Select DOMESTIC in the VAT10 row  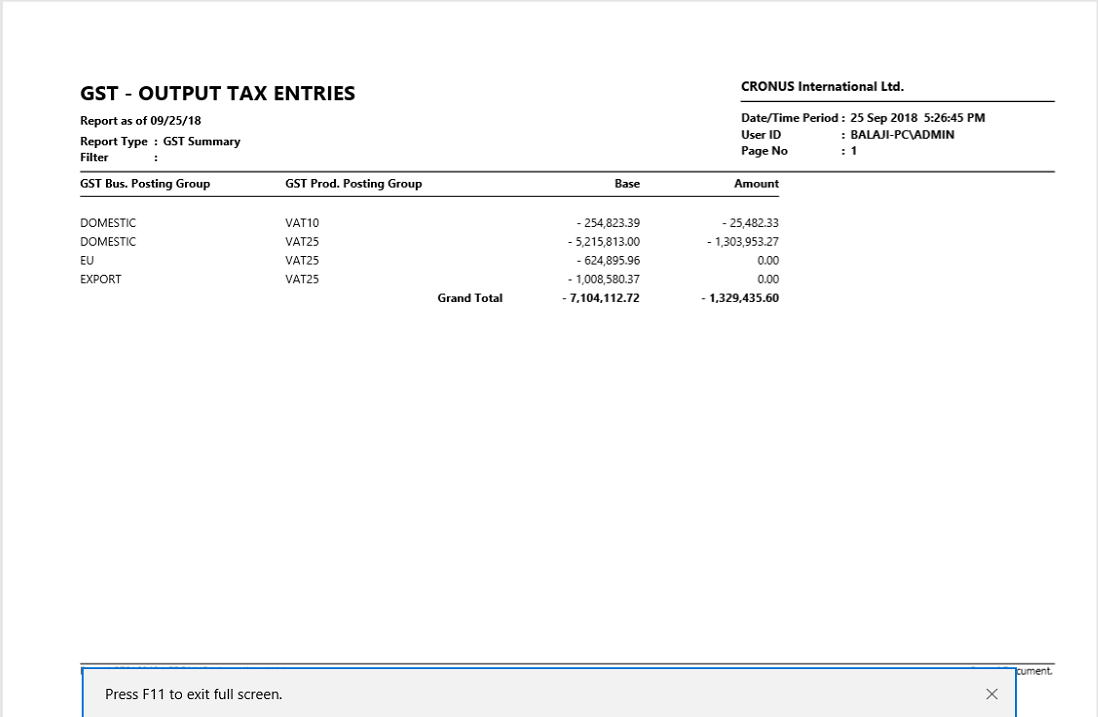tap(108, 223)
